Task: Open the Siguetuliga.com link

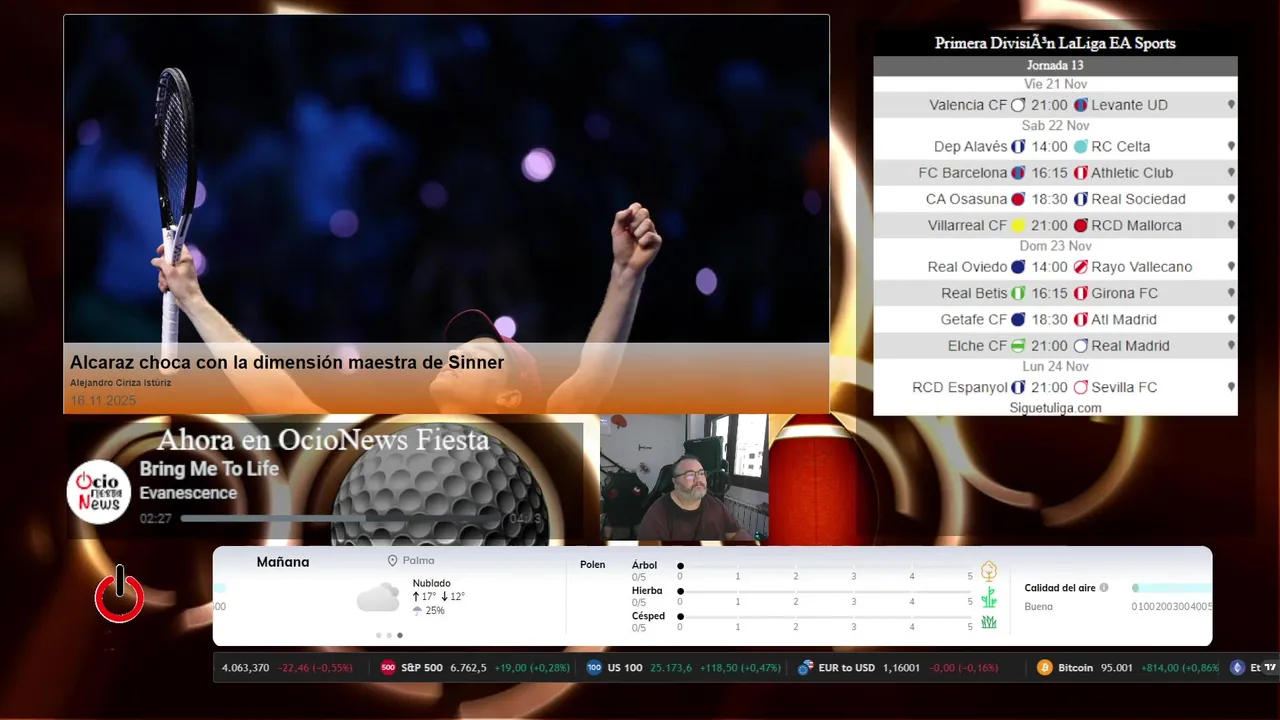Action: pyautogui.click(x=1055, y=408)
